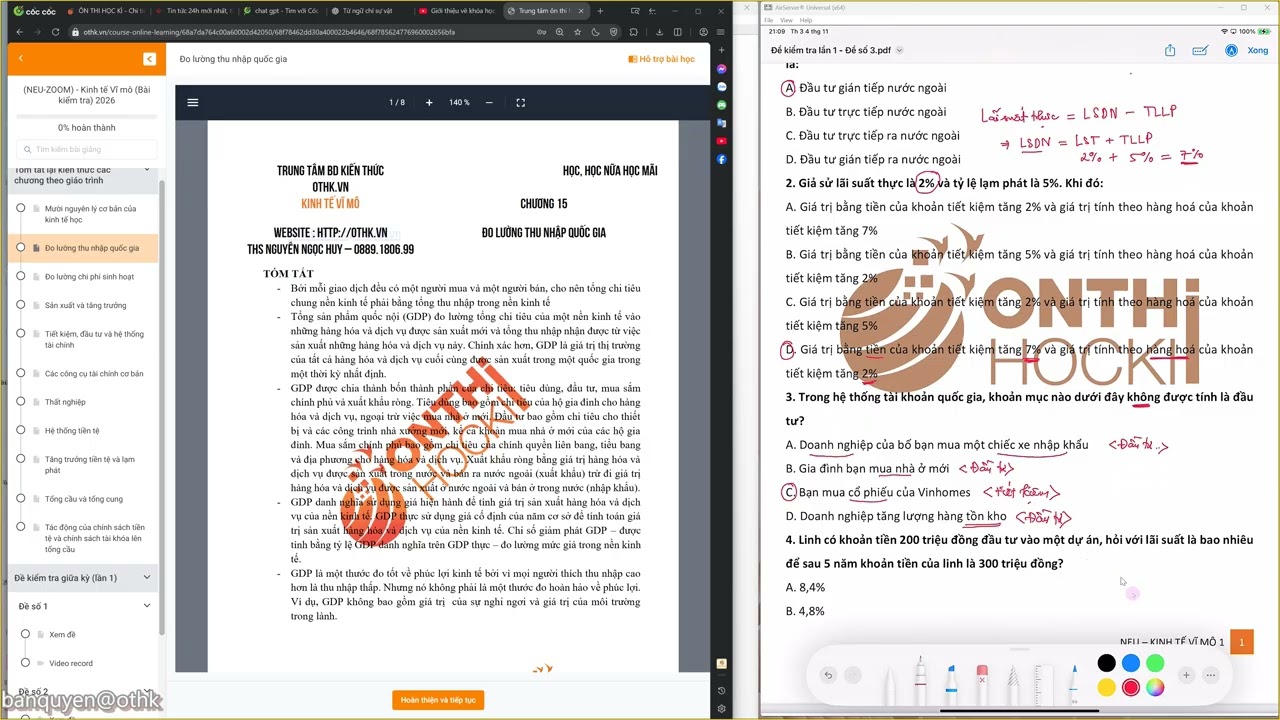Select lesson radio 'Các công cụ tài chính cơ bản'
Image resolution: width=1280 pixels, height=720 pixels.
click(x=20, y=373)
